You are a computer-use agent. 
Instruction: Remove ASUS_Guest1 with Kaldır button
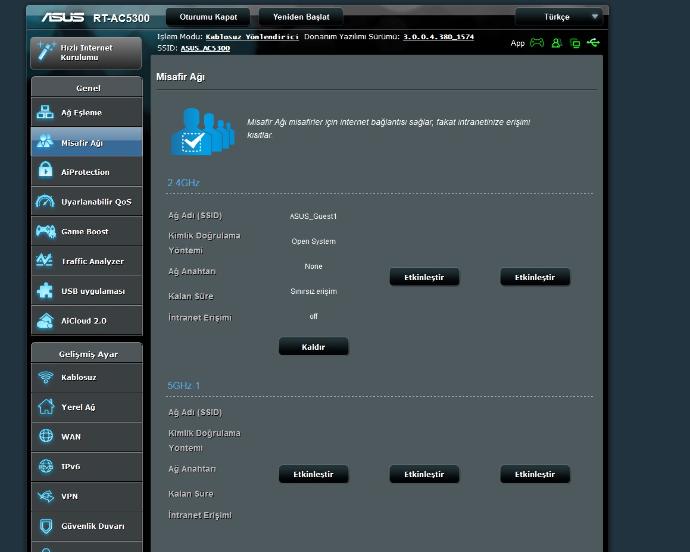tap(313, 347)
